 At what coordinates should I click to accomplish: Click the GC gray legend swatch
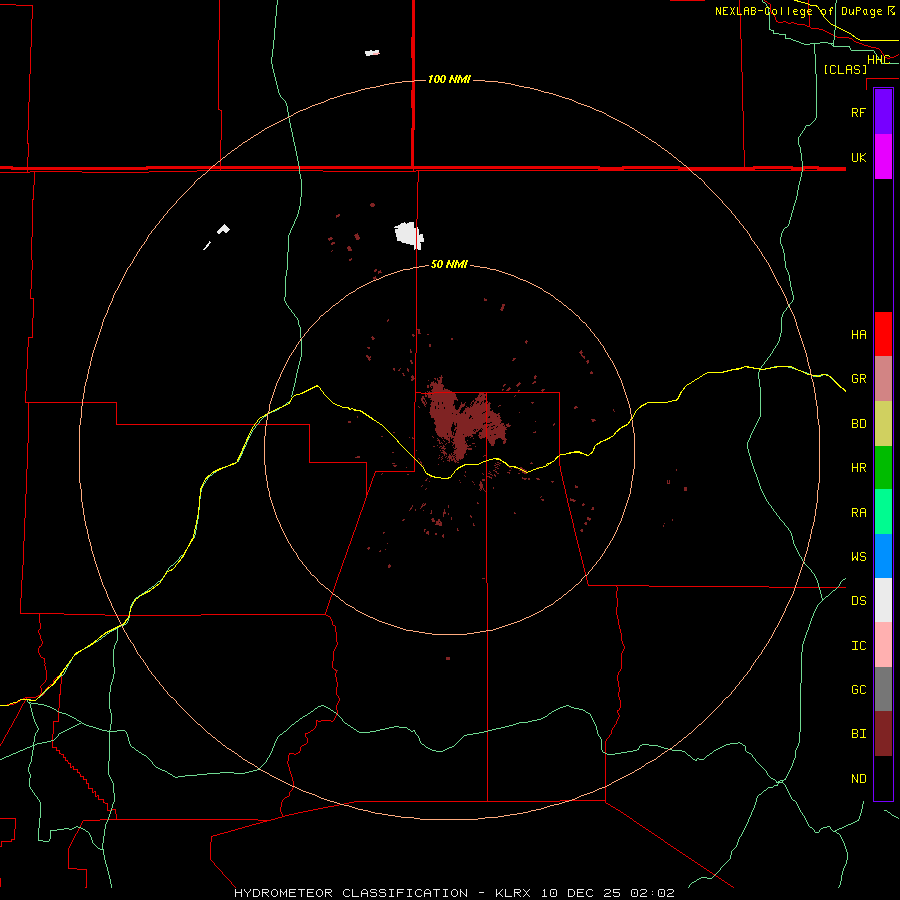883,689
